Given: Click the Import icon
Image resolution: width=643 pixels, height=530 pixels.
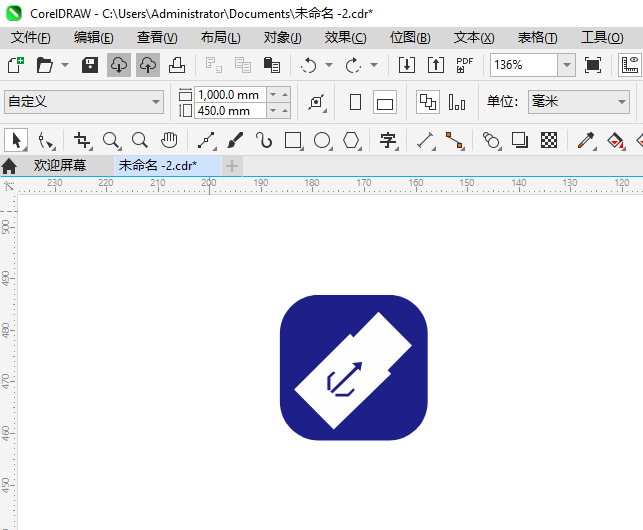Looking at the screenshot, I should coord(407,65).
